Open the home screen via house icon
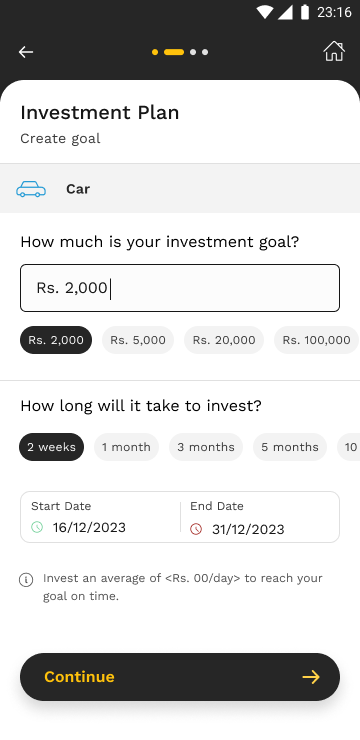 click(x=334, y=51)
